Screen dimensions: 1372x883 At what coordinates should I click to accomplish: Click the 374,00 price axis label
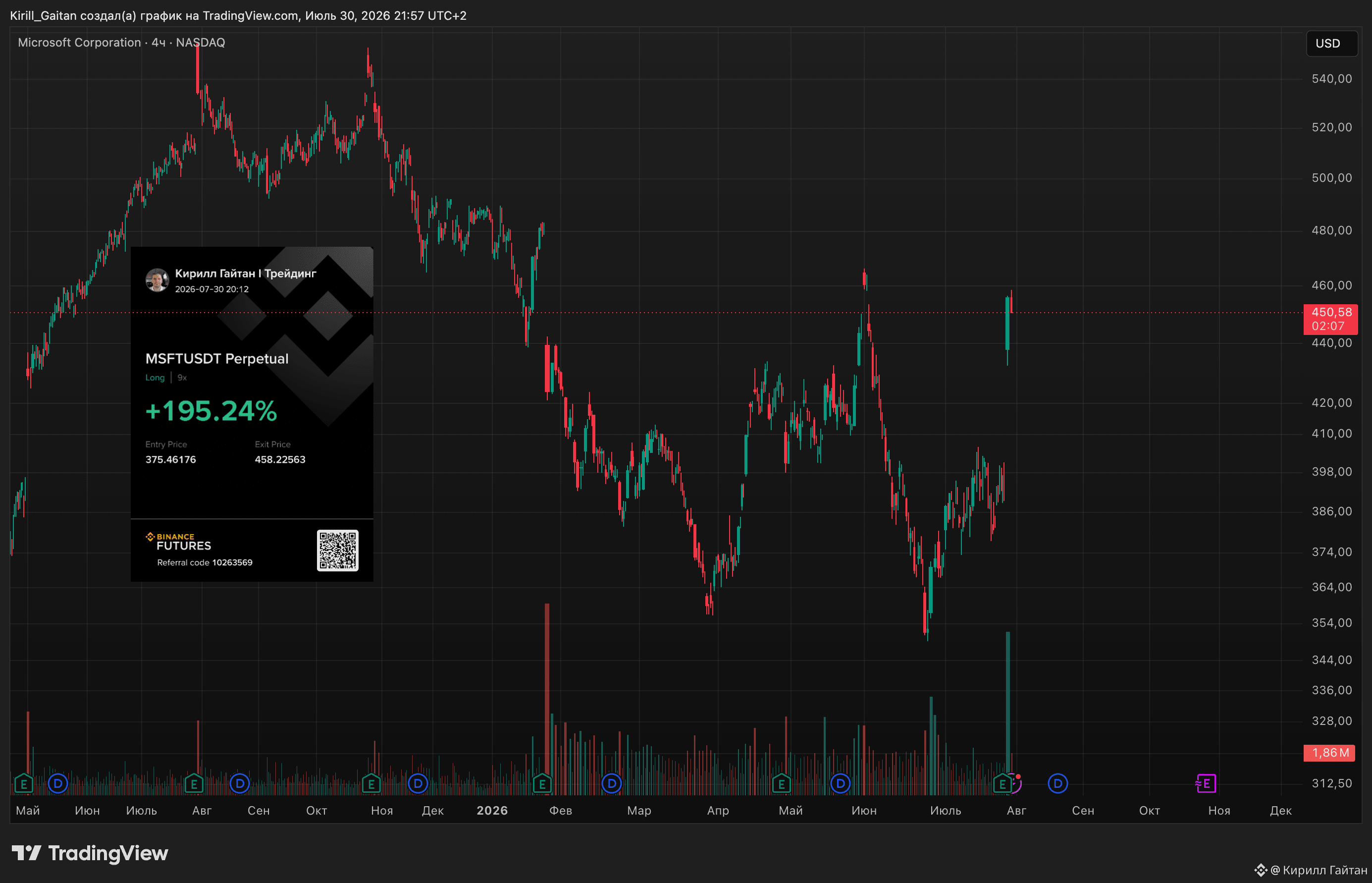[1332, 552]
